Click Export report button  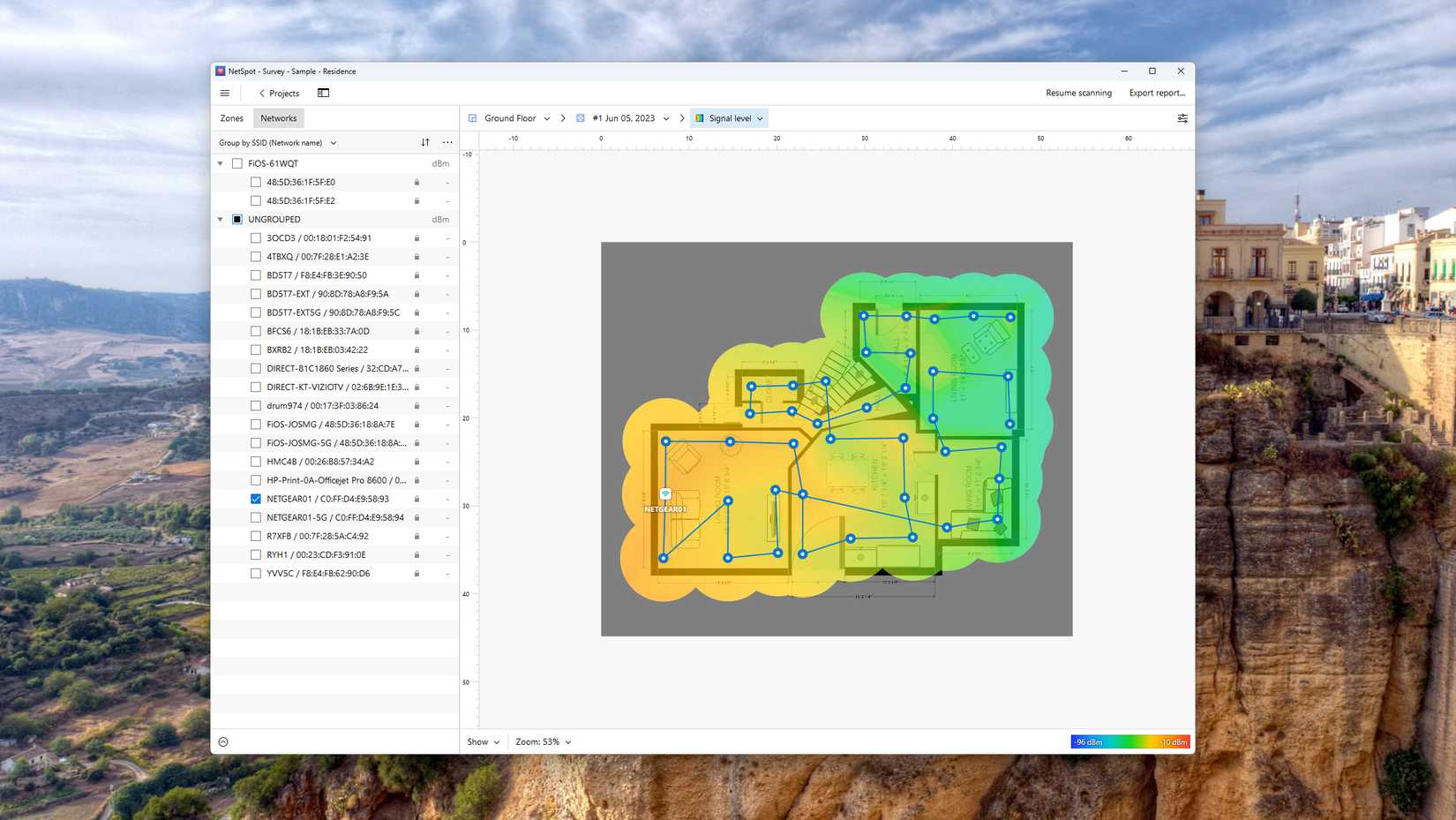coord(1156,94)
